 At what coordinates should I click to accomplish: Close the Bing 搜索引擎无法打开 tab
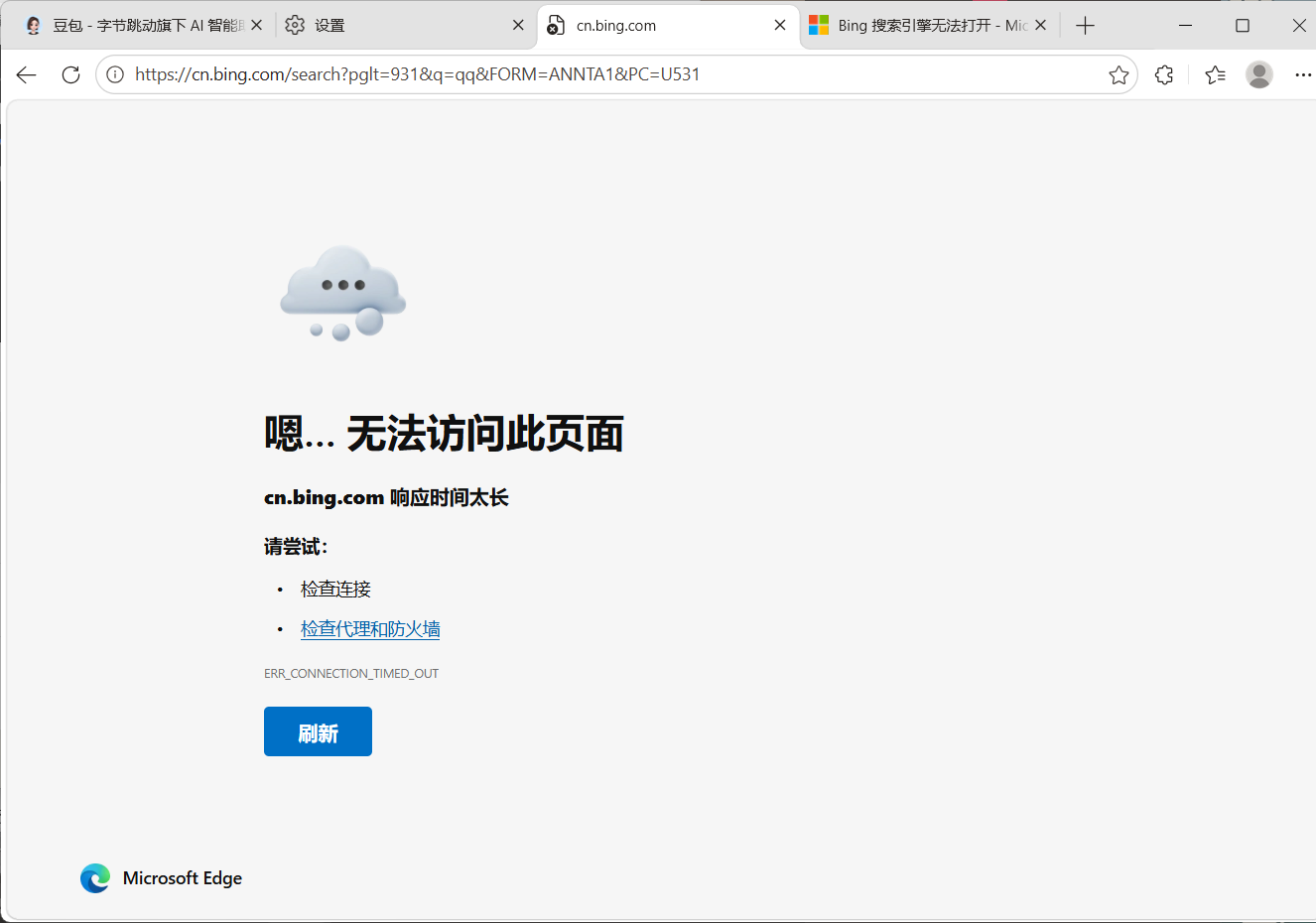tap(1041, 26)
